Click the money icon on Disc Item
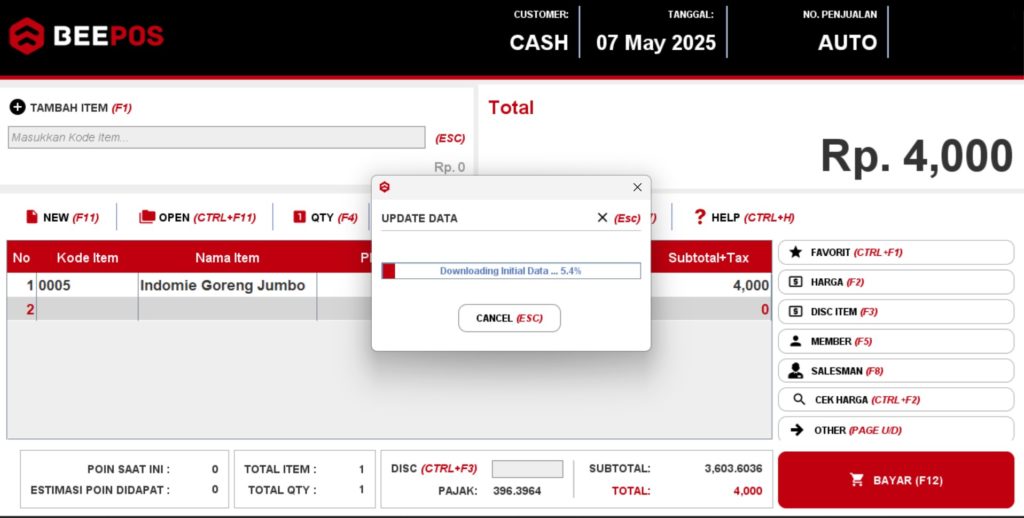The width and height of the screenshot is (1024, 518). tap(795, 312)
